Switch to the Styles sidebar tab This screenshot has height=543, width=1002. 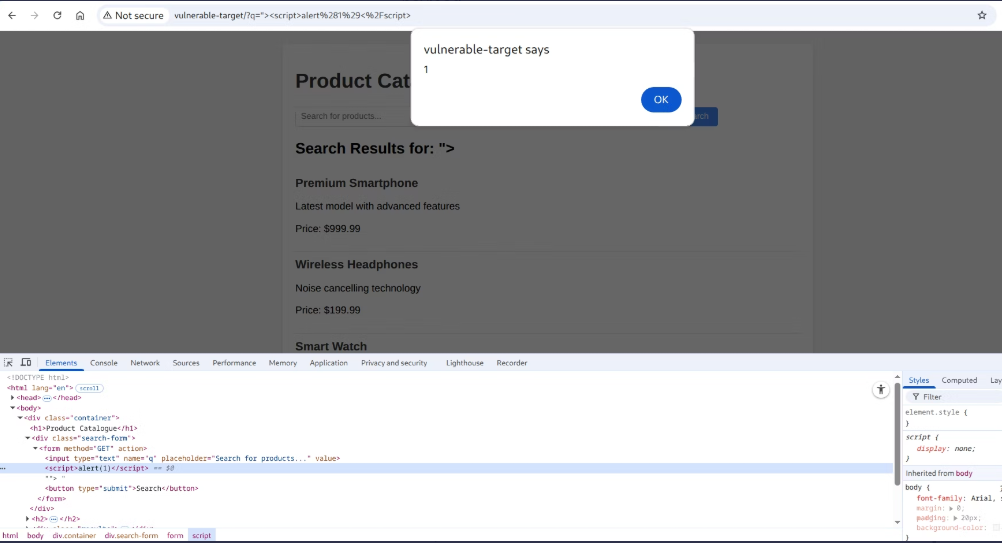point(919,380)
